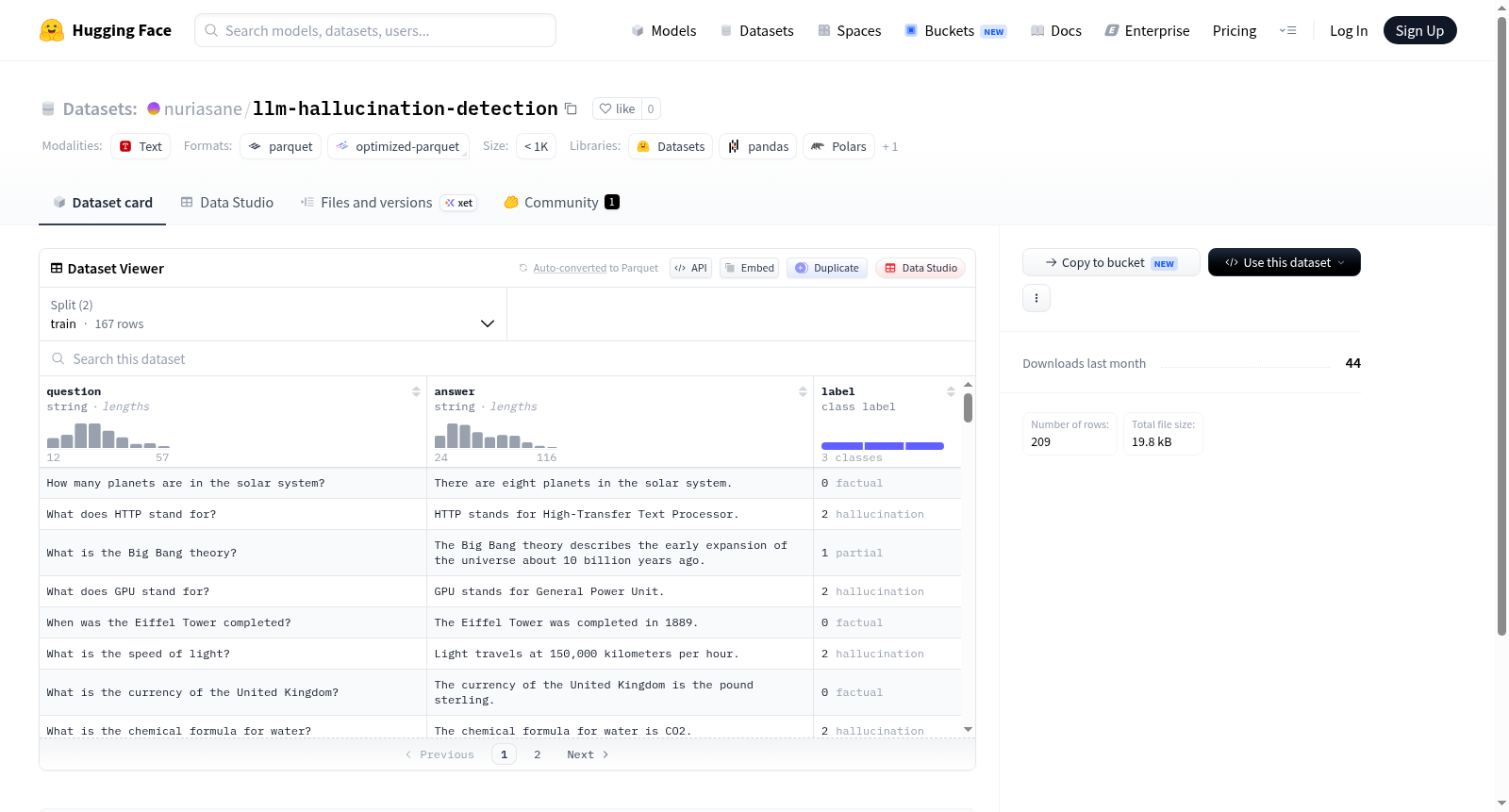This screenshot has height=812, width=1509.
Task: Click the Hugging Face logo icon
Action: coord(52,30)
